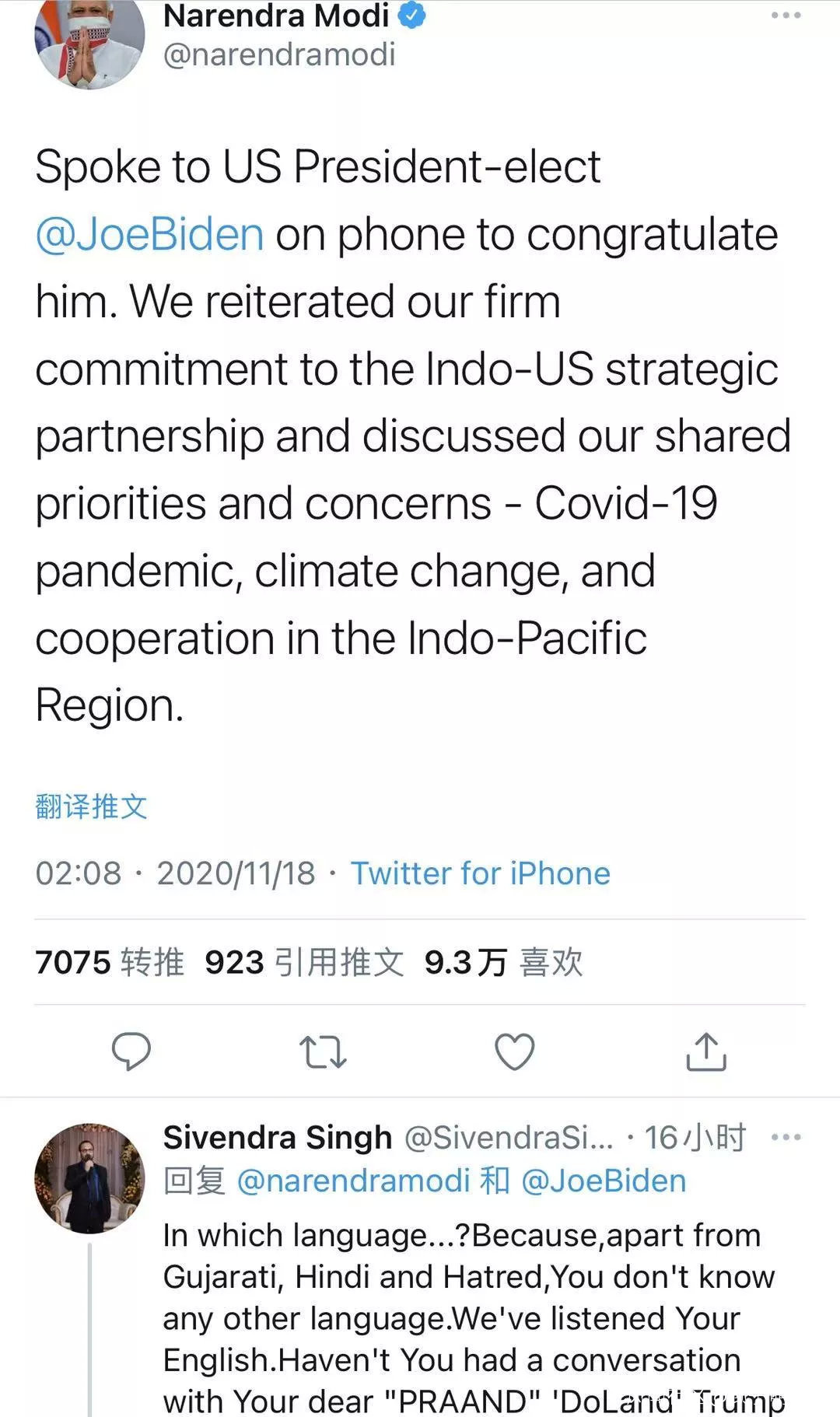The height and width of the screenshot is (1417, 840).
Task: Open the Twitter for iPhone source link
Action: coord(480,873)
